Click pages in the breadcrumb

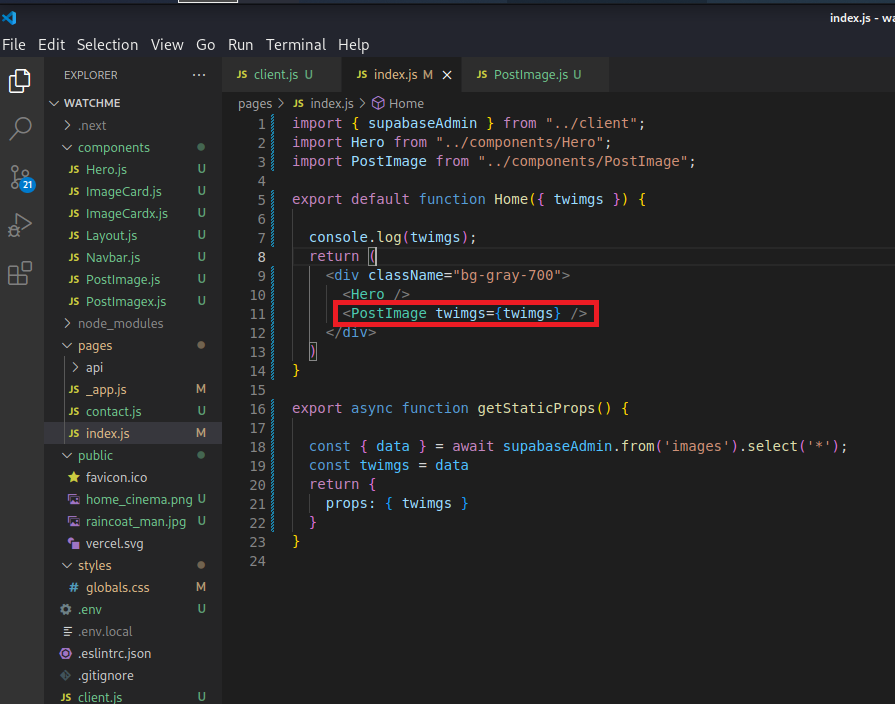pos(255,103)
